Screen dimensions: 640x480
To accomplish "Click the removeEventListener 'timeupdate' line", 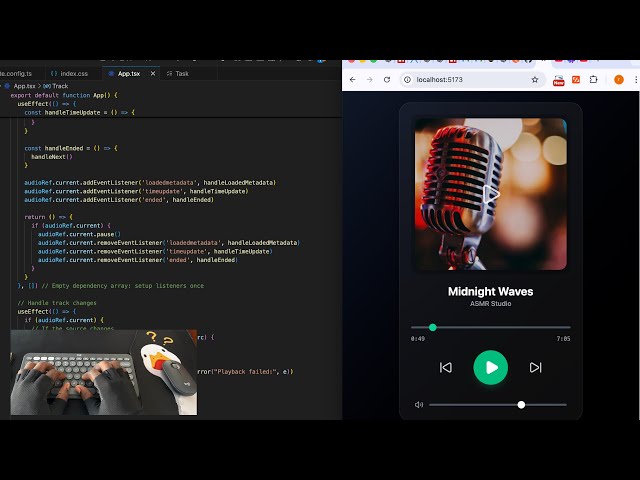I will [155, 251].
